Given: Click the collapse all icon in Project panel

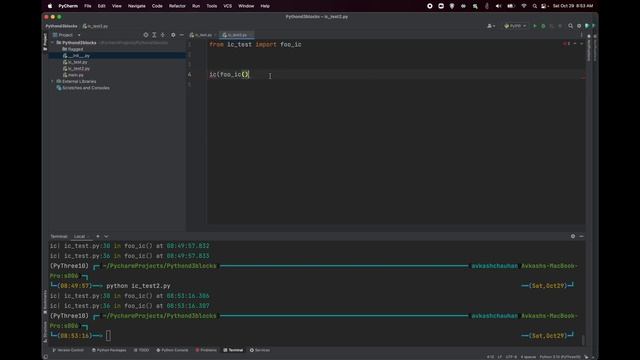Looking at the screenshot, I should click(x=163, y=35).
